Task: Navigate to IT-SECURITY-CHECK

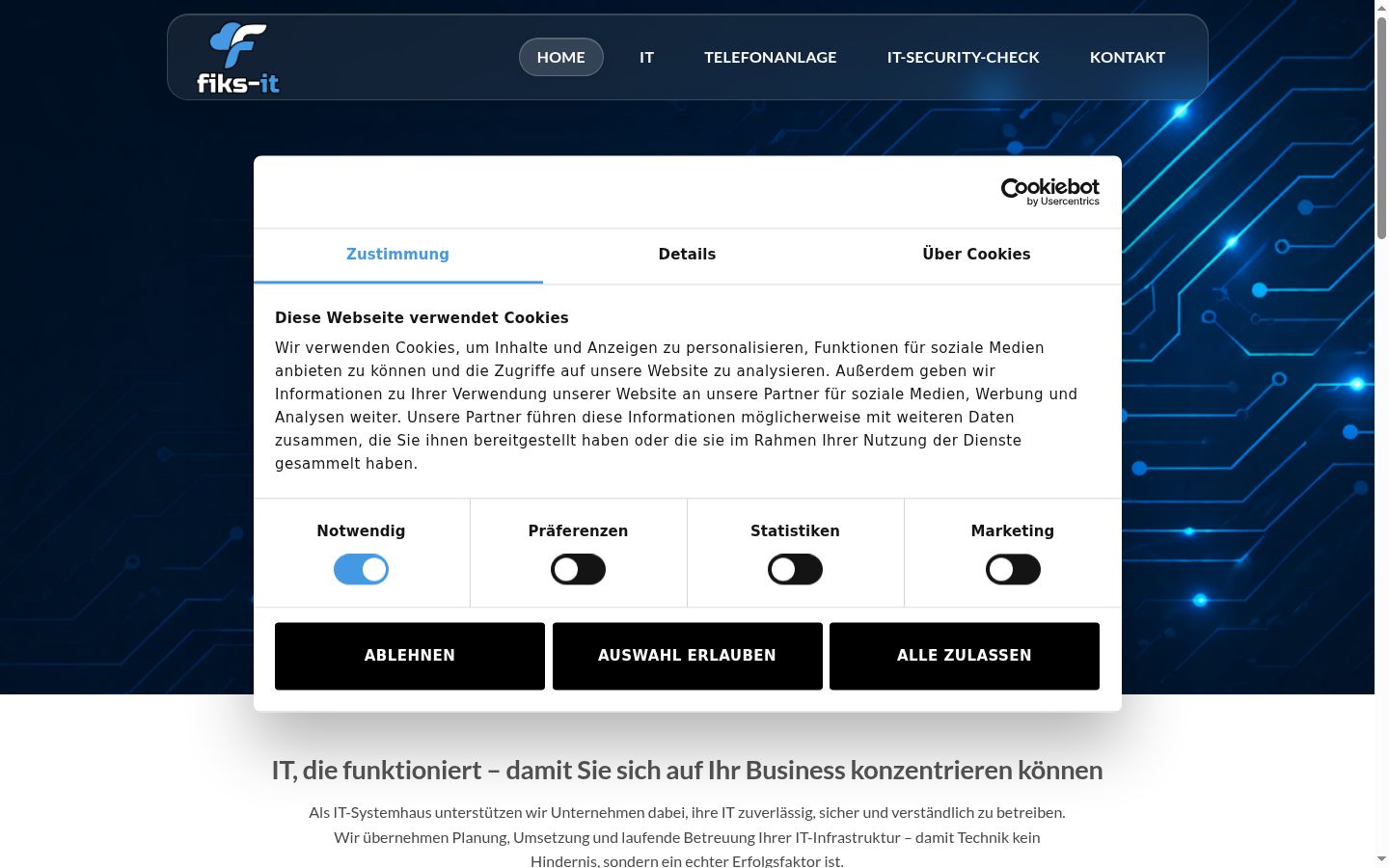Action: pyautogui.click(x=964, y=57)
